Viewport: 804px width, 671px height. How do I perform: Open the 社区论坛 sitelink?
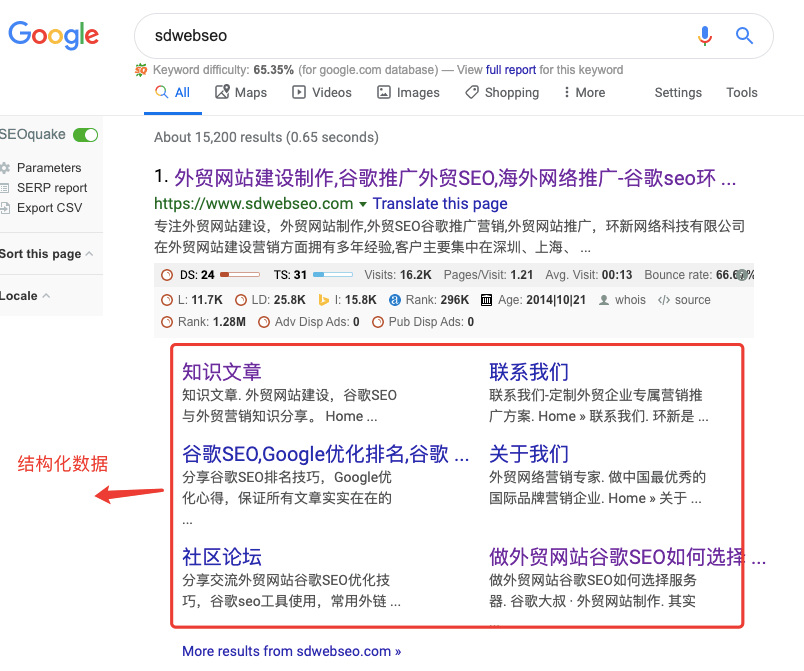[x=222, y=557]
